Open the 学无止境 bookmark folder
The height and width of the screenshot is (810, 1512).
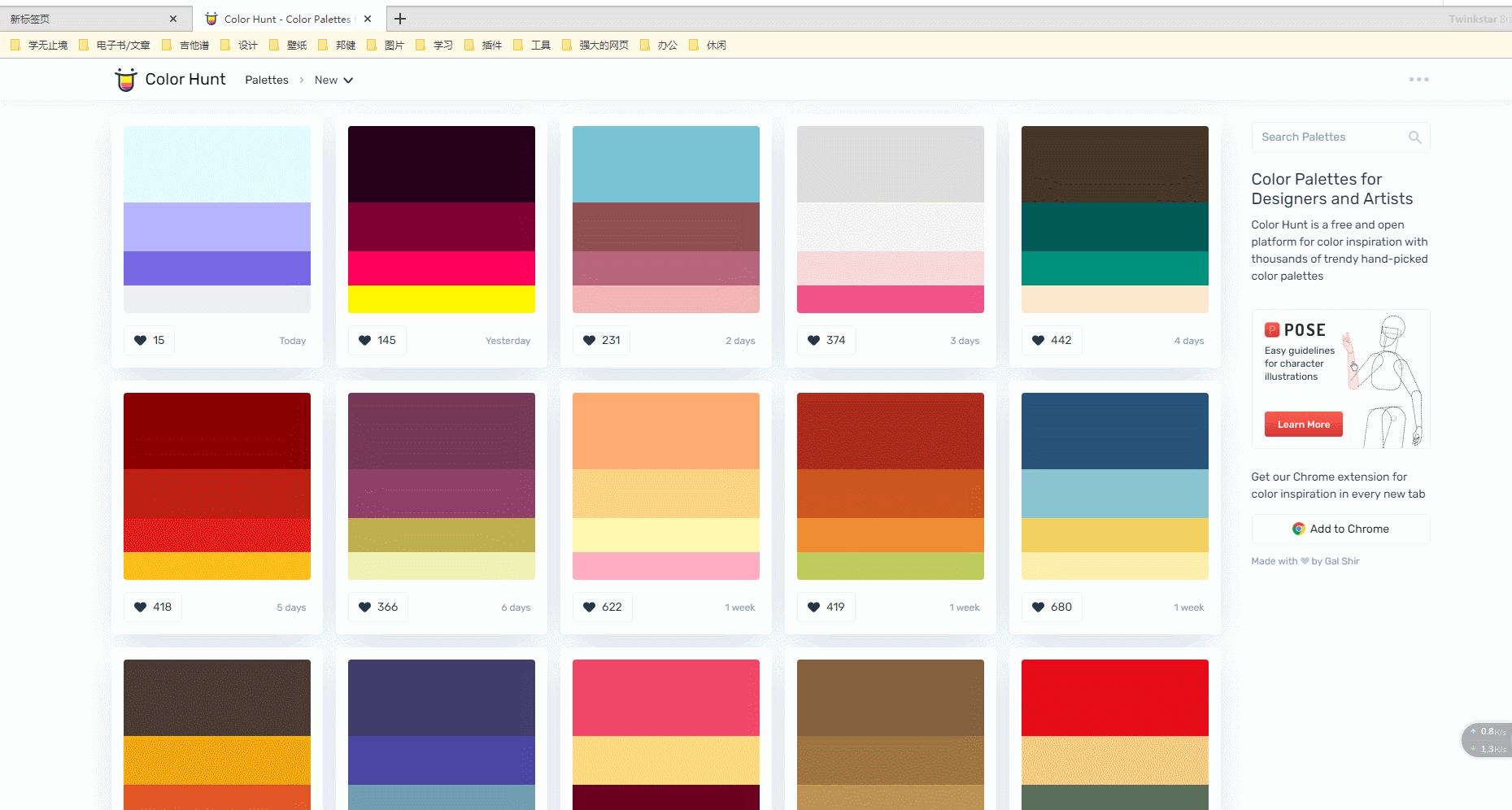(39, 45)
